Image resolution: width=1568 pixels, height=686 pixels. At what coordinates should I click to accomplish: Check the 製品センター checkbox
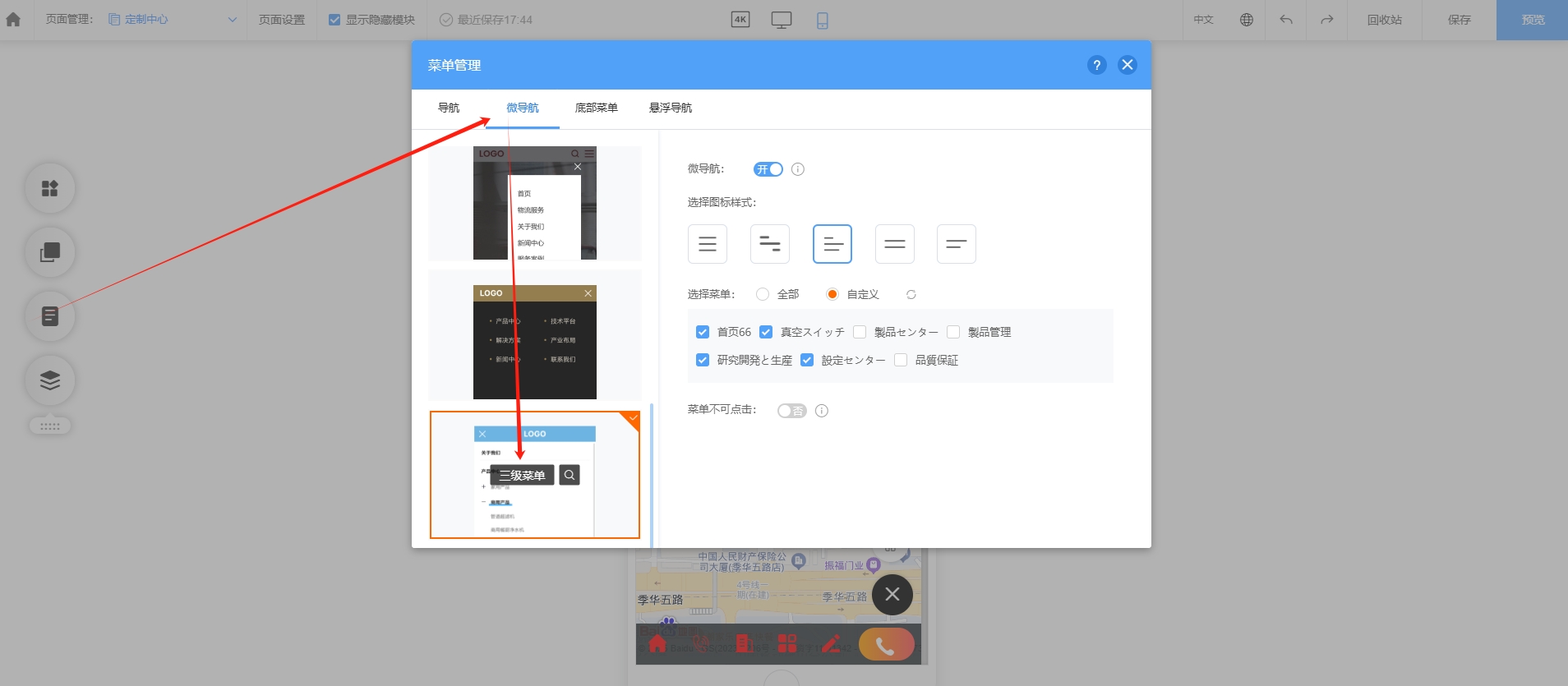click(x=860, y=332)
